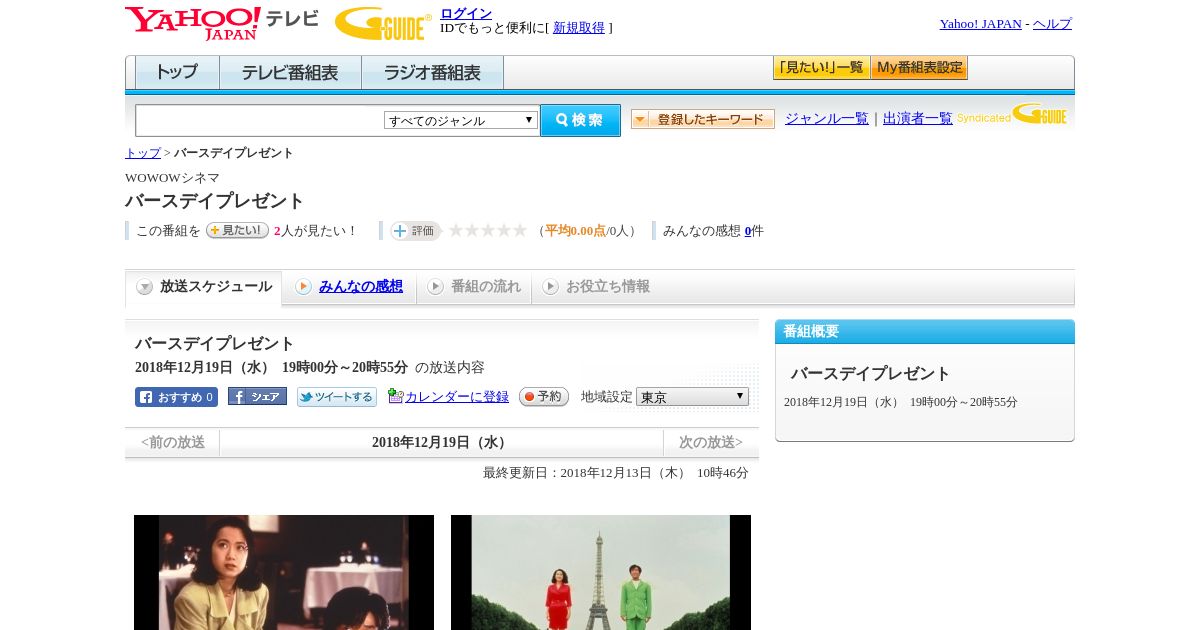This screenshot has height=630, width=1200.
Task: Click the ログイン link
Action: [x=466, y=13]
